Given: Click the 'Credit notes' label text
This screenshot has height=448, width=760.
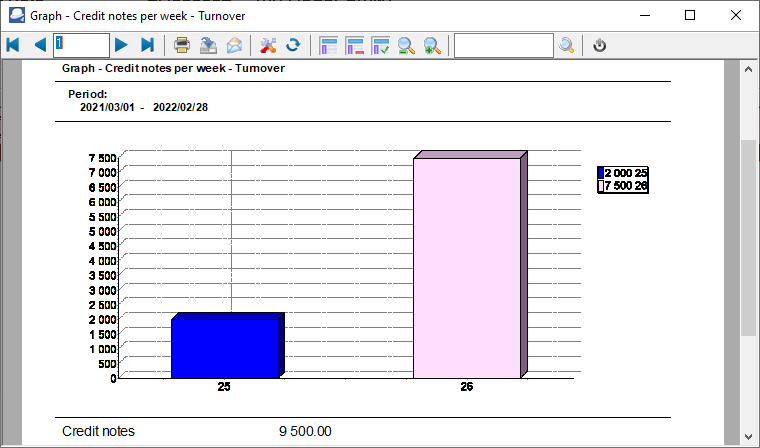Looking at the screenshot, I should 98,432.
